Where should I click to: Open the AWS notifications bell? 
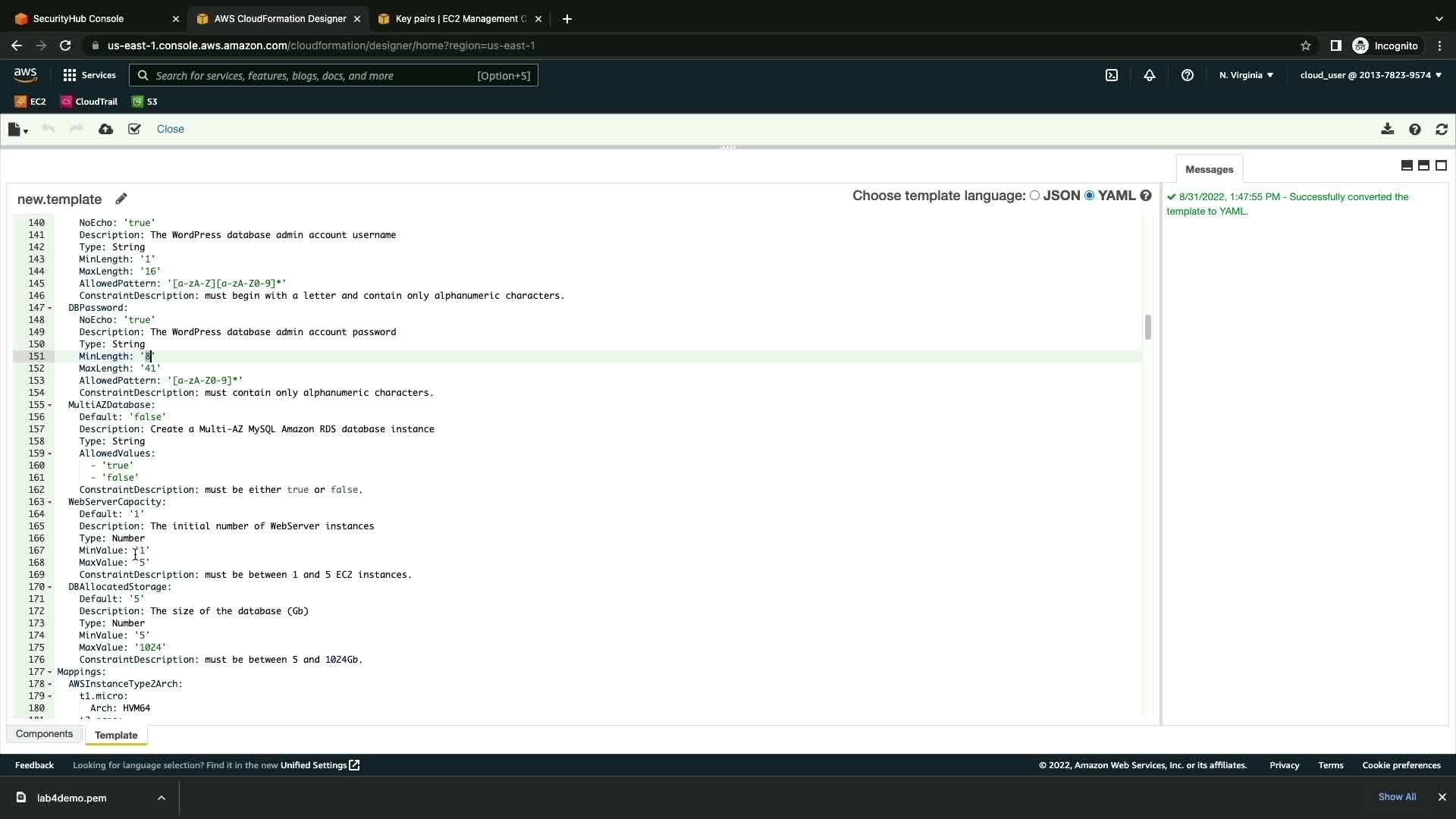tap(1150, 75)
